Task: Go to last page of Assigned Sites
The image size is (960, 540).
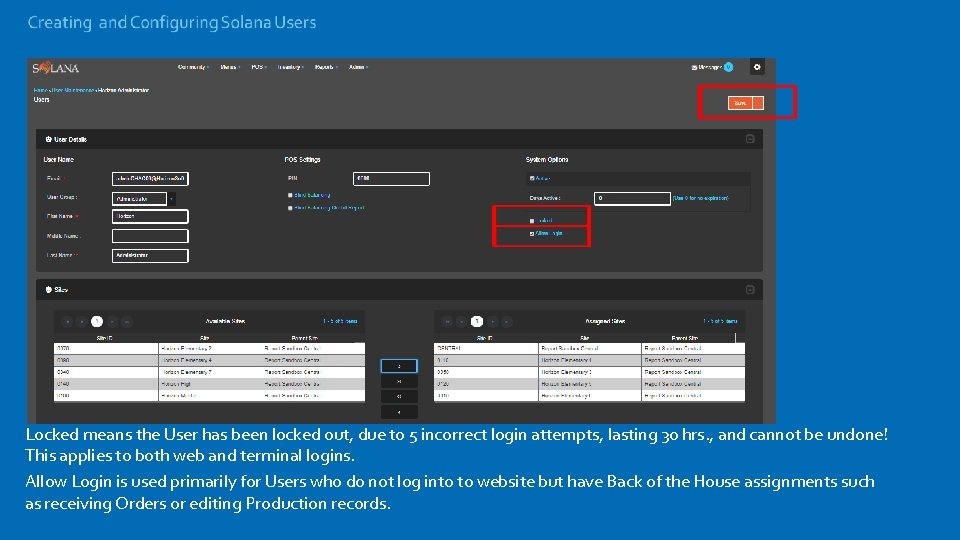Action: pyautogui.click(x=507, y=321)
